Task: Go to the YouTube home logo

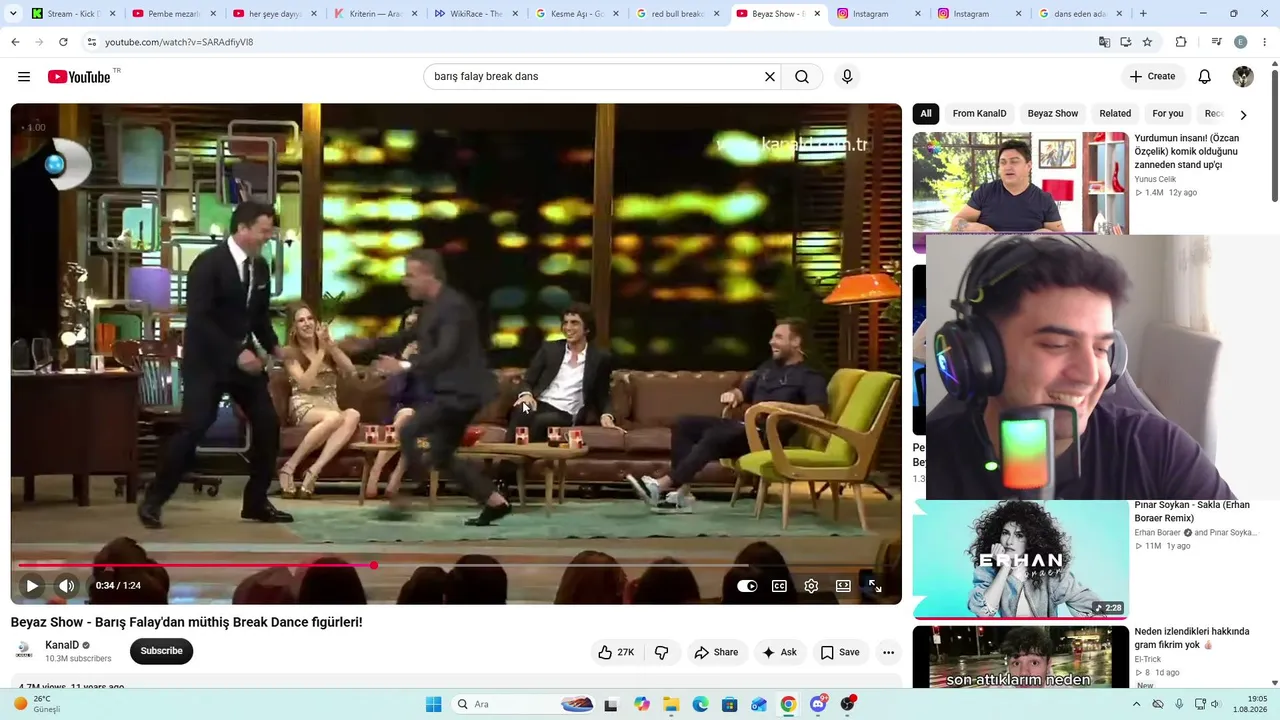Action: [x=79, y=77]
